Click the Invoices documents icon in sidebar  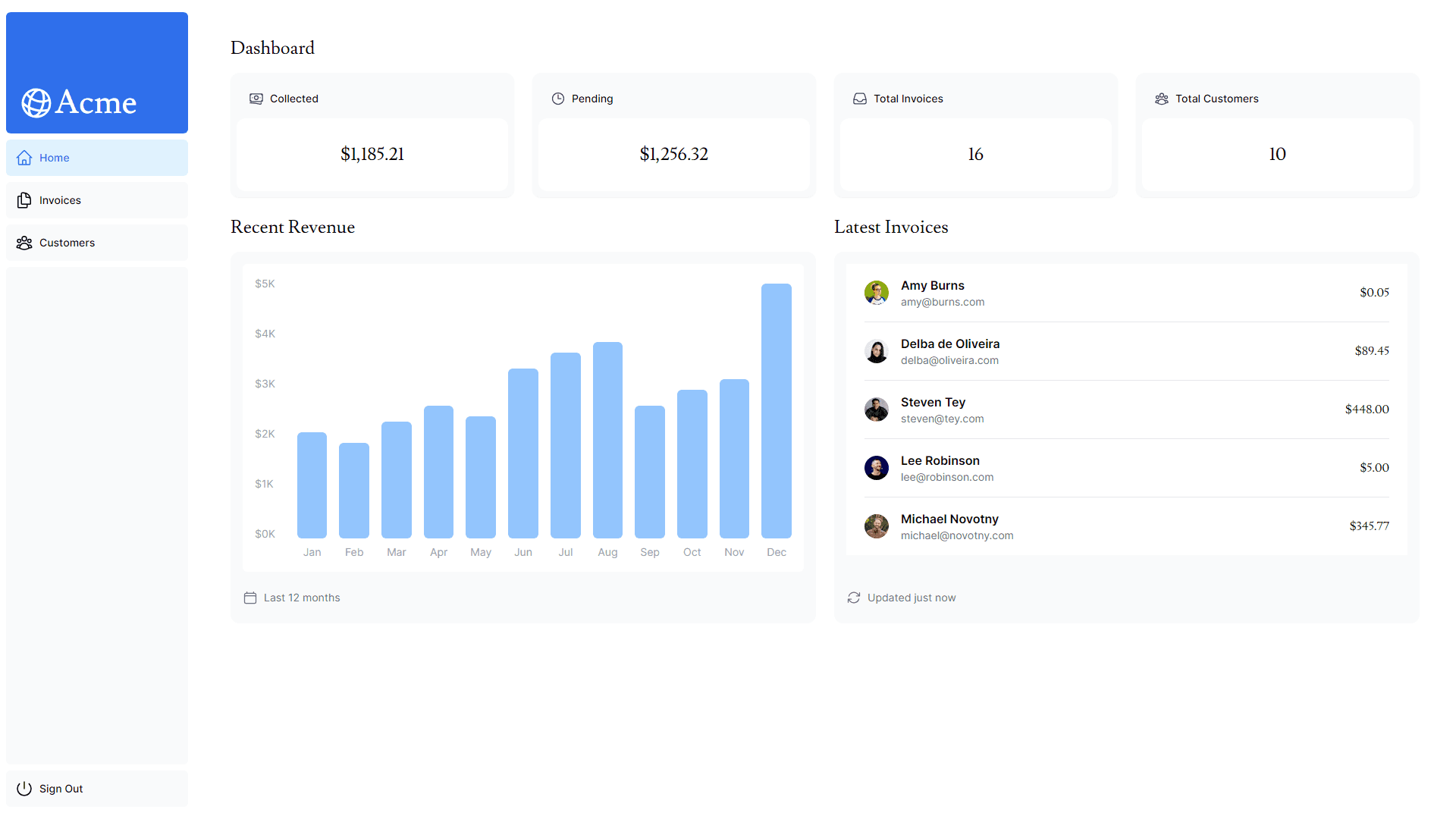[x=24, y=200]
